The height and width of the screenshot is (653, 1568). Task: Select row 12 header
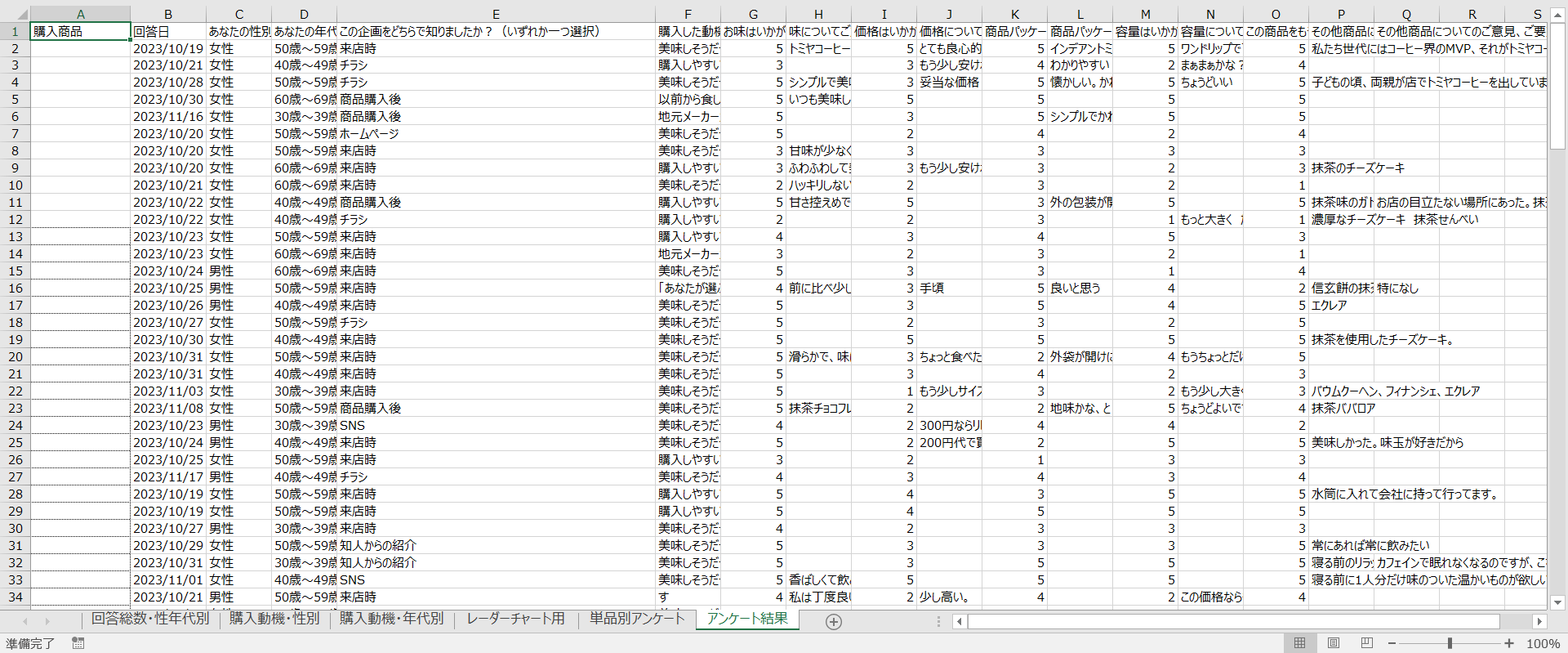coord(15,220)
